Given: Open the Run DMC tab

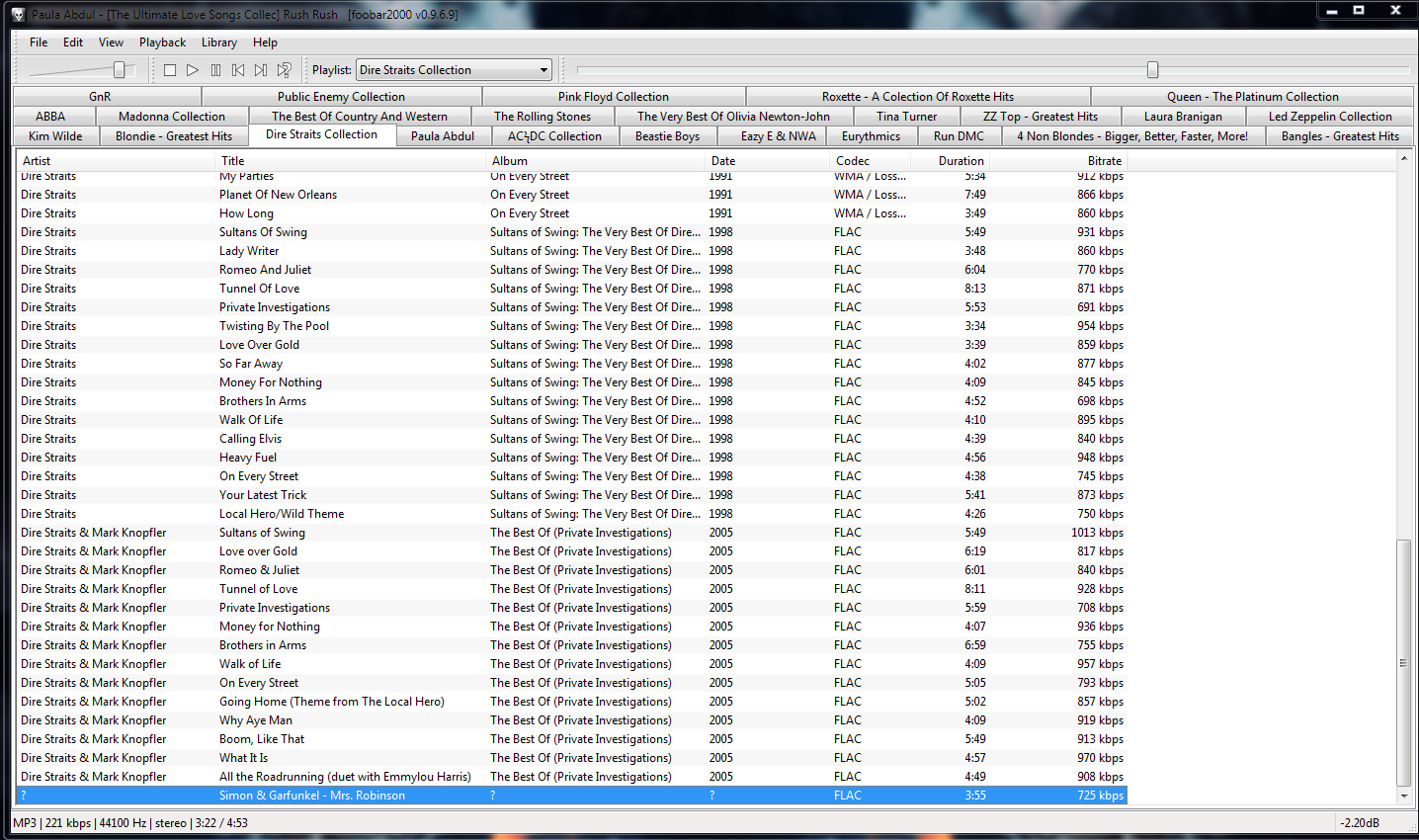Looking at the screenshot, I should pos(959,136).
